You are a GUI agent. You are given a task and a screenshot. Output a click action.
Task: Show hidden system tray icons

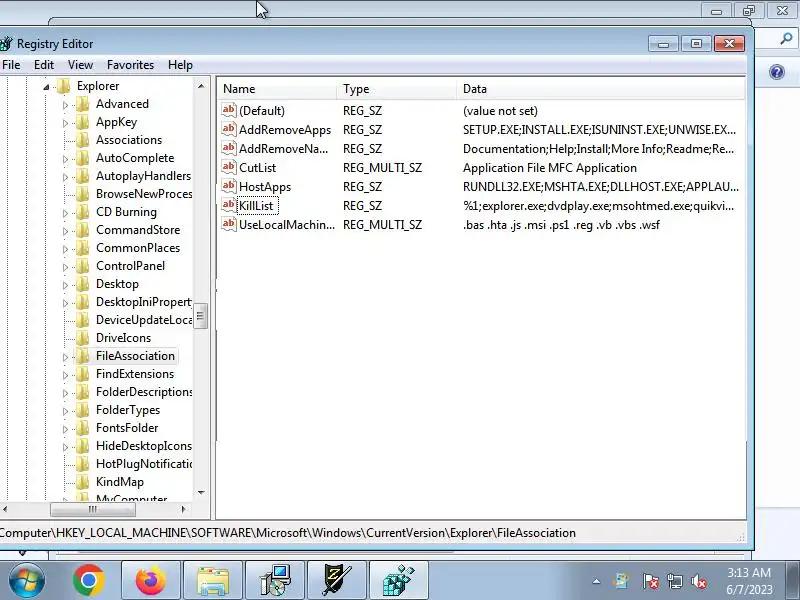click(596, 581)
